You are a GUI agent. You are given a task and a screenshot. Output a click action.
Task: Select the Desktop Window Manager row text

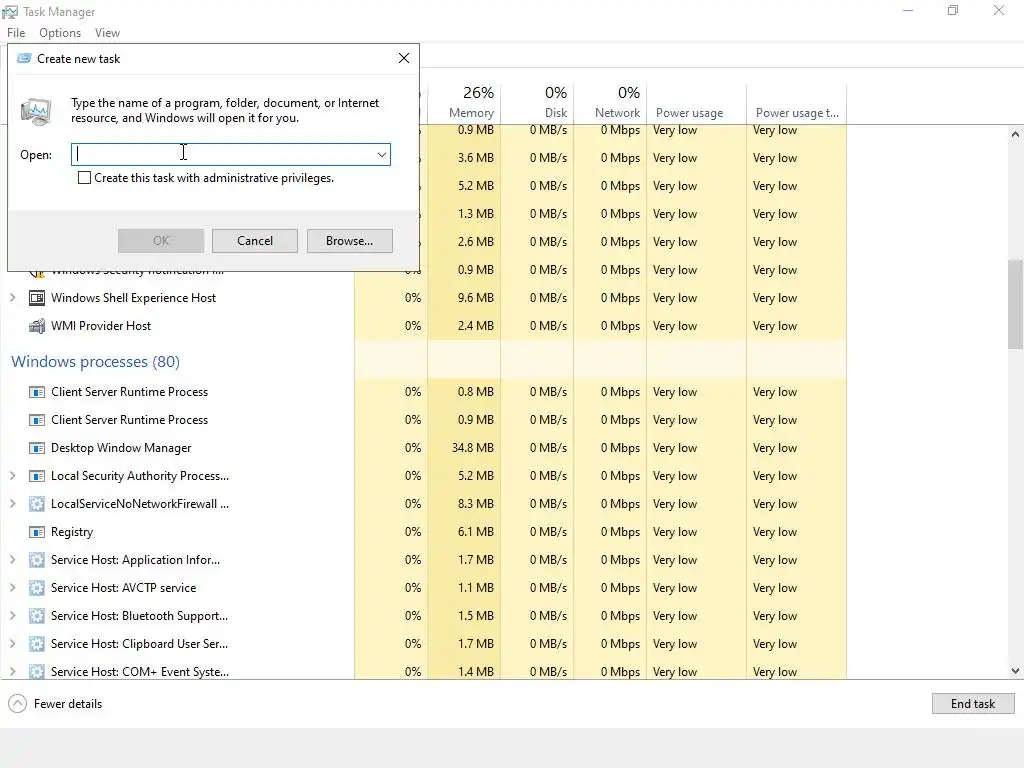click(121, 448)
